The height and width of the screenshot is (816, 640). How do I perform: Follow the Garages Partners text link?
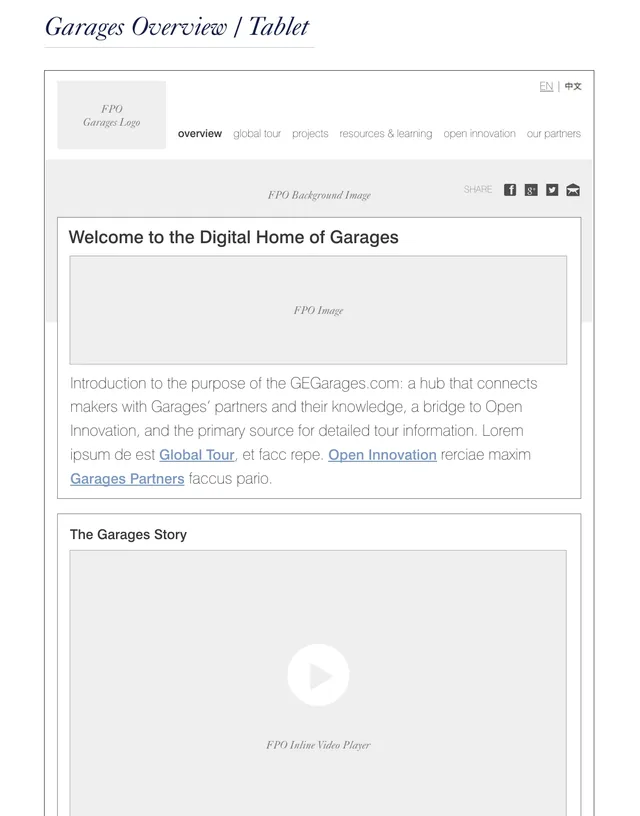tap(127, 479)
